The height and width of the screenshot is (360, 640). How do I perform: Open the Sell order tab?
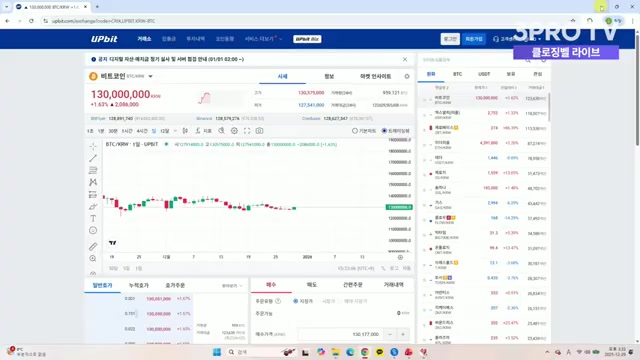[311, 284]
